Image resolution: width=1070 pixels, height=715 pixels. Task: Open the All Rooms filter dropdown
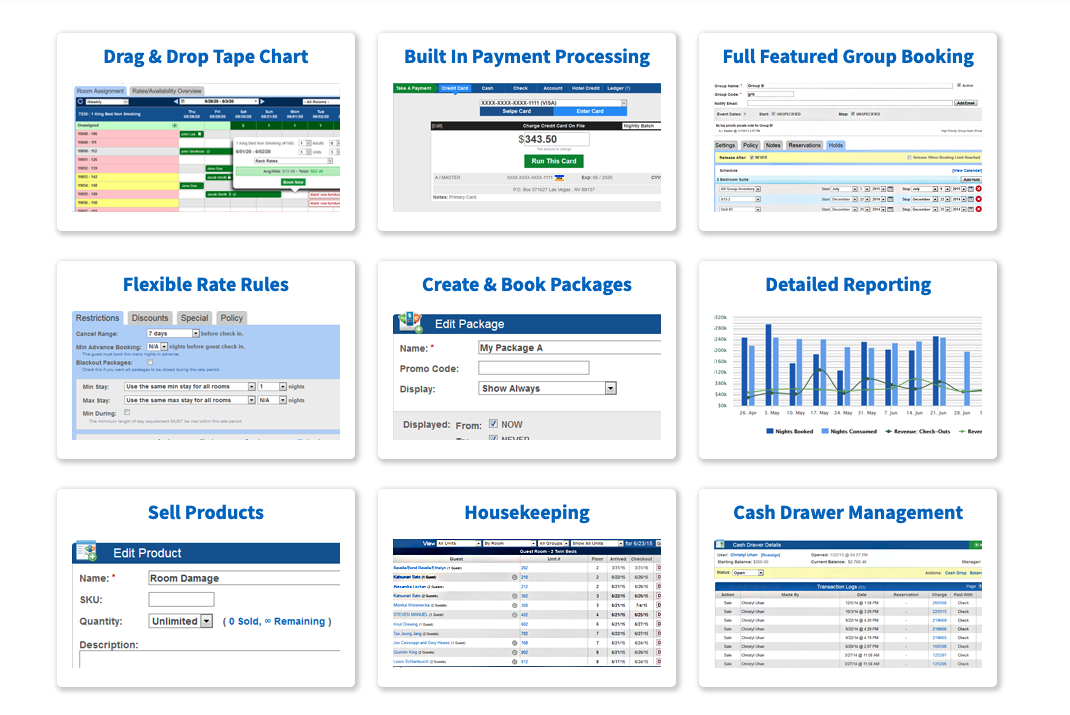pyautogui.click(x=321, y=102)
